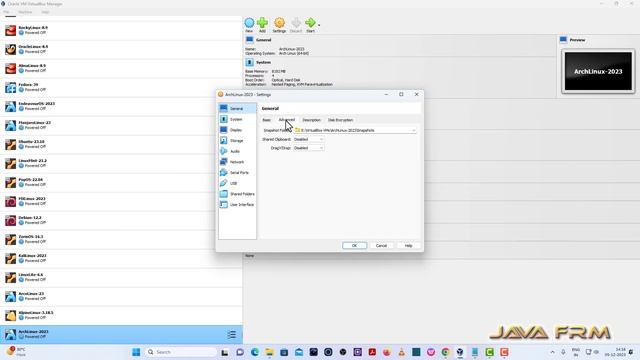
Task: Select the Debian 12.2 virtual machine
Action: tap(121, 220)
